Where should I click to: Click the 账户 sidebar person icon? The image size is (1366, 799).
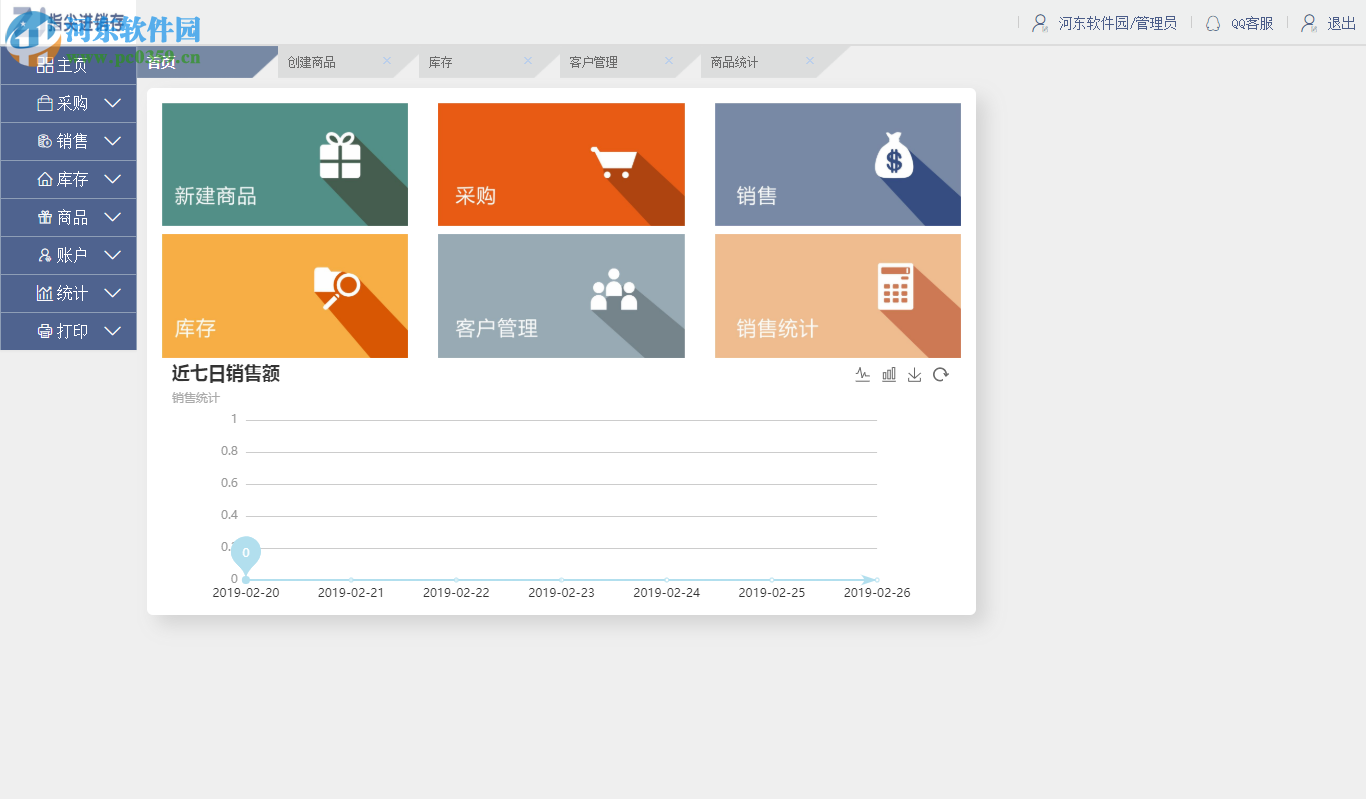(x=45, y=255)
